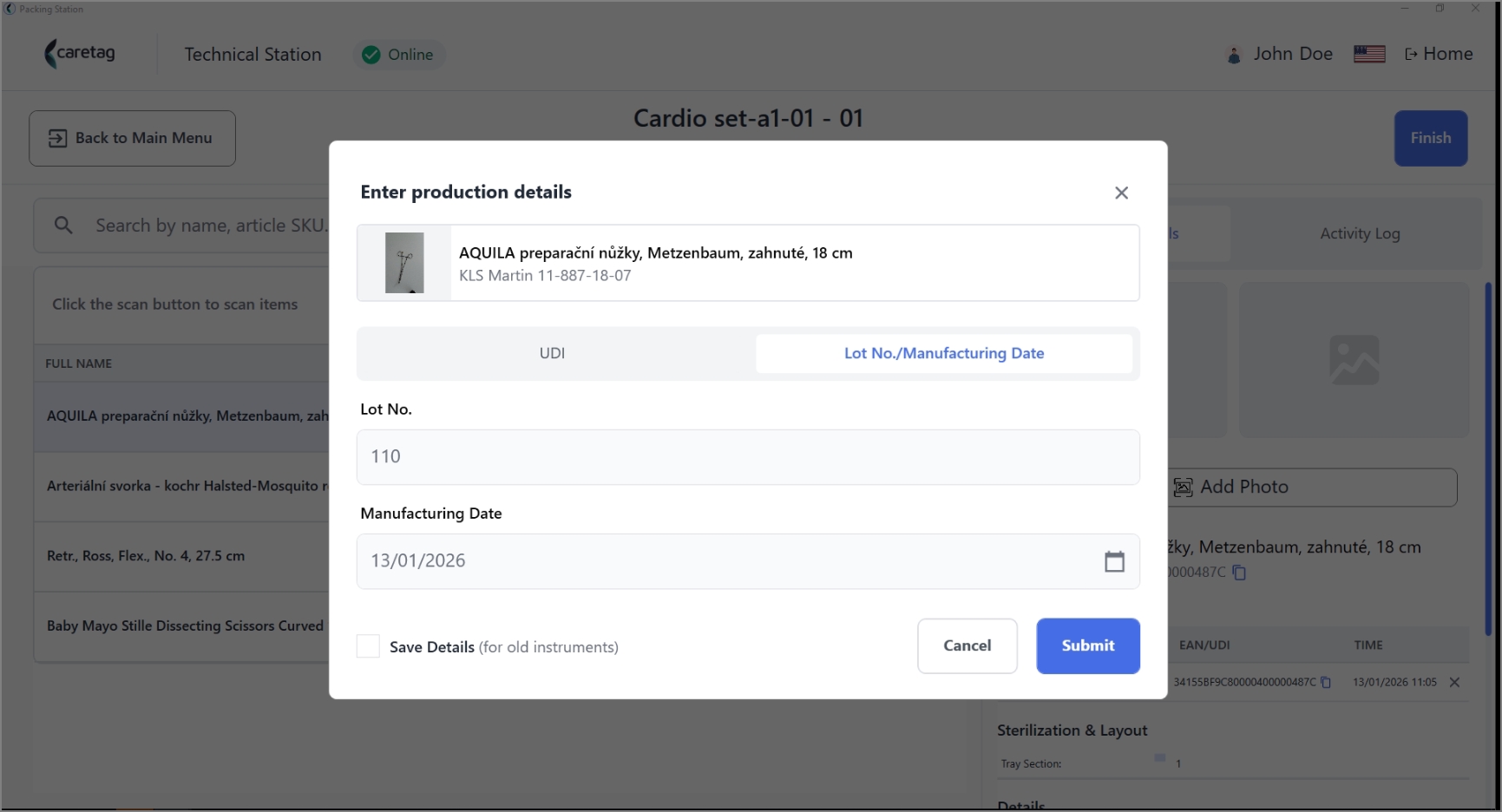Image resolution: width=1502 pixels, height=812 pixels.
Task: Close the production details dialog
Action: click(x=1121, y=193)
